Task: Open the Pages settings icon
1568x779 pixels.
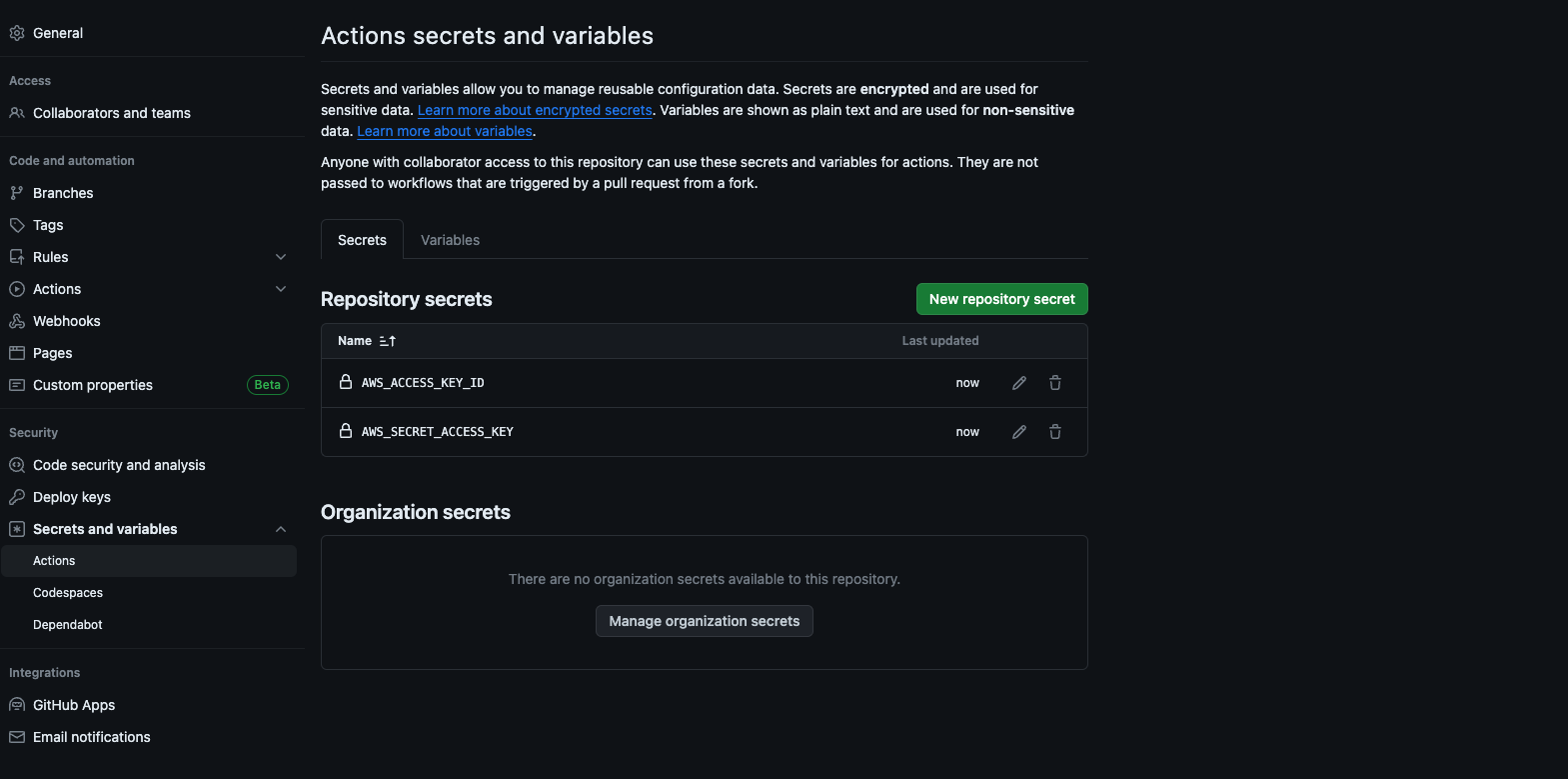Action: point(16,352)
